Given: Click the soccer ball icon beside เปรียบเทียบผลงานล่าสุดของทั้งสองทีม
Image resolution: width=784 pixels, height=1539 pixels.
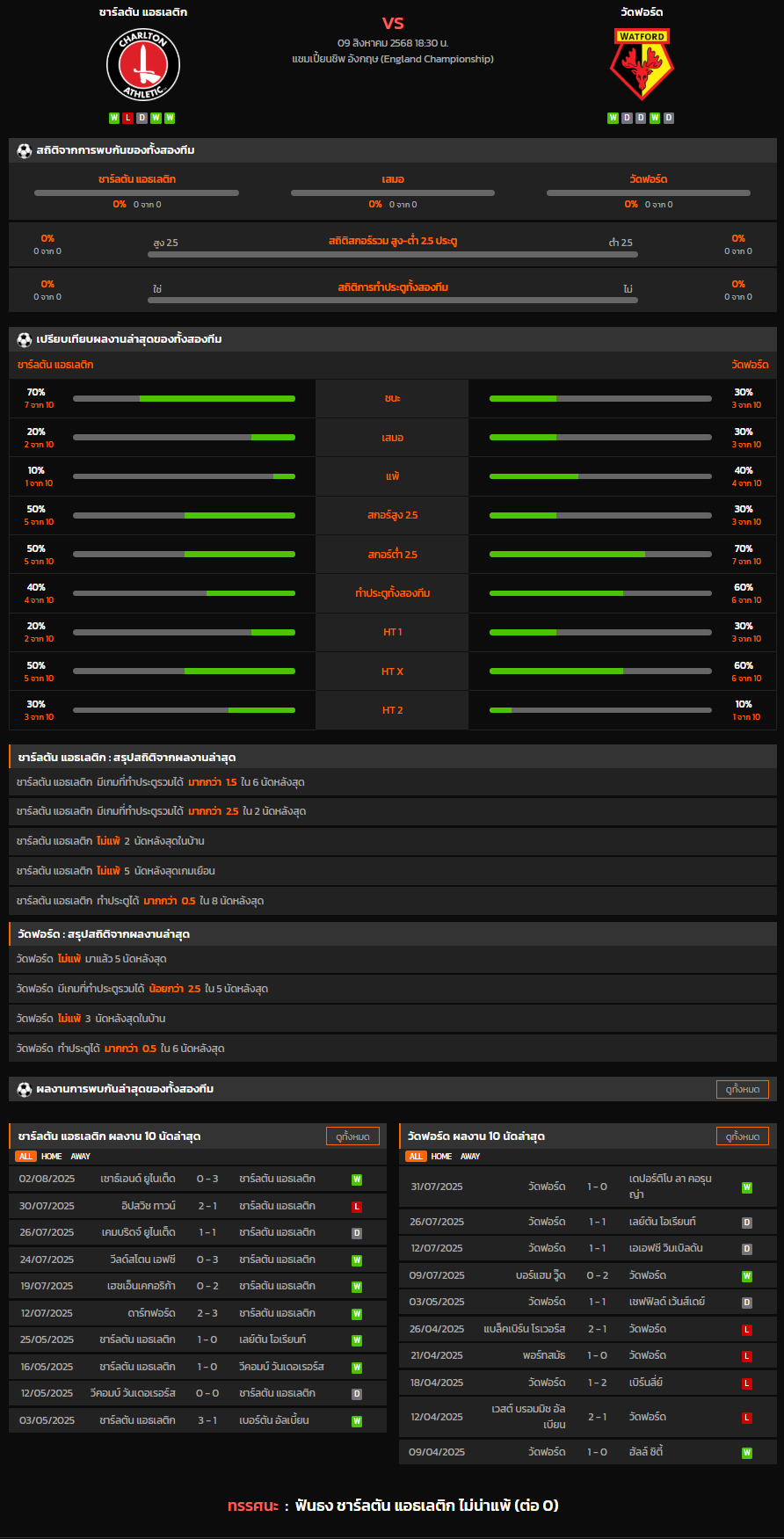Looking at the screenshot, I should coord(25,339).
